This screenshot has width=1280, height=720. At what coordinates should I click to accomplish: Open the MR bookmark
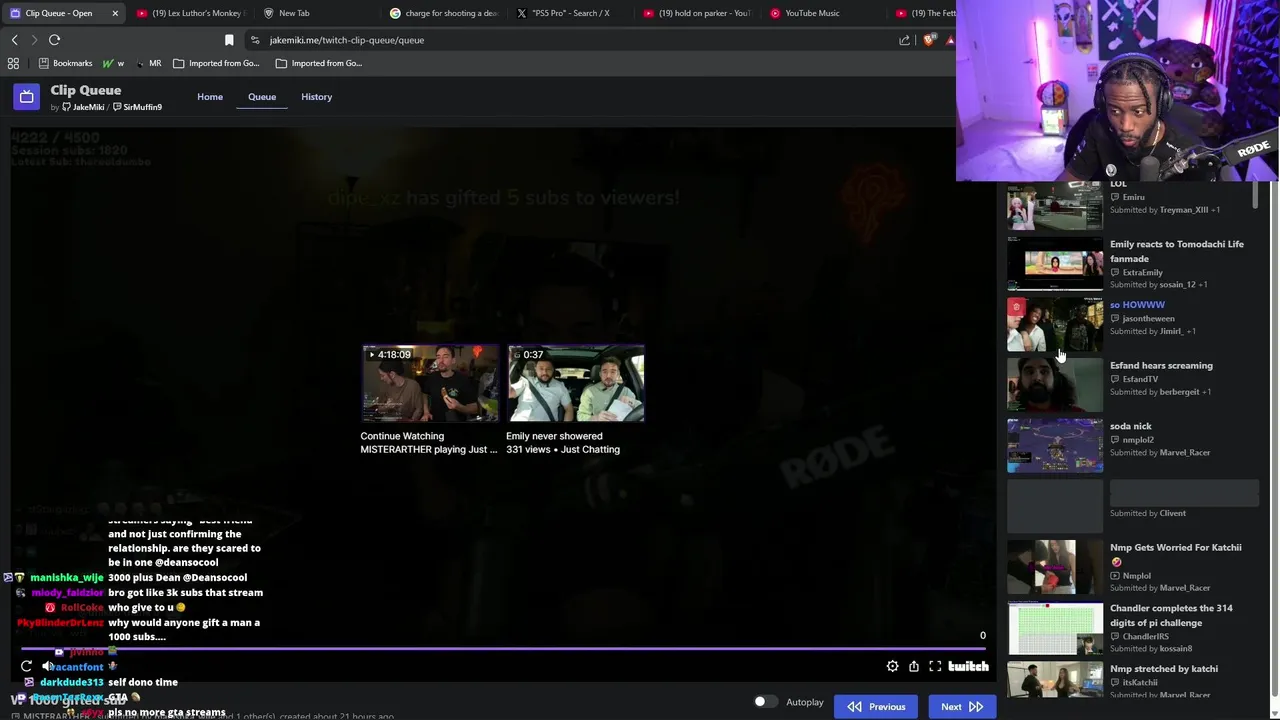148,63
